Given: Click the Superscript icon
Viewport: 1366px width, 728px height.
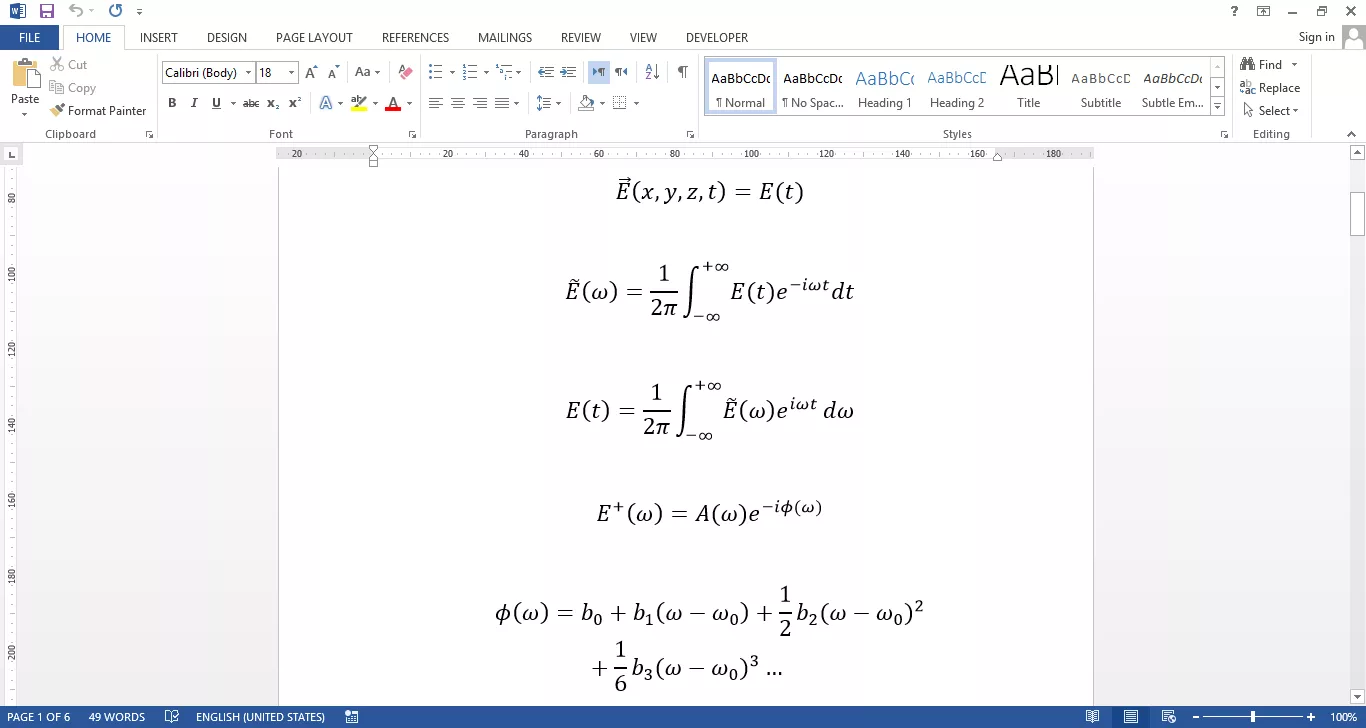Looking at the screenshot, I should tap(295, 103).
